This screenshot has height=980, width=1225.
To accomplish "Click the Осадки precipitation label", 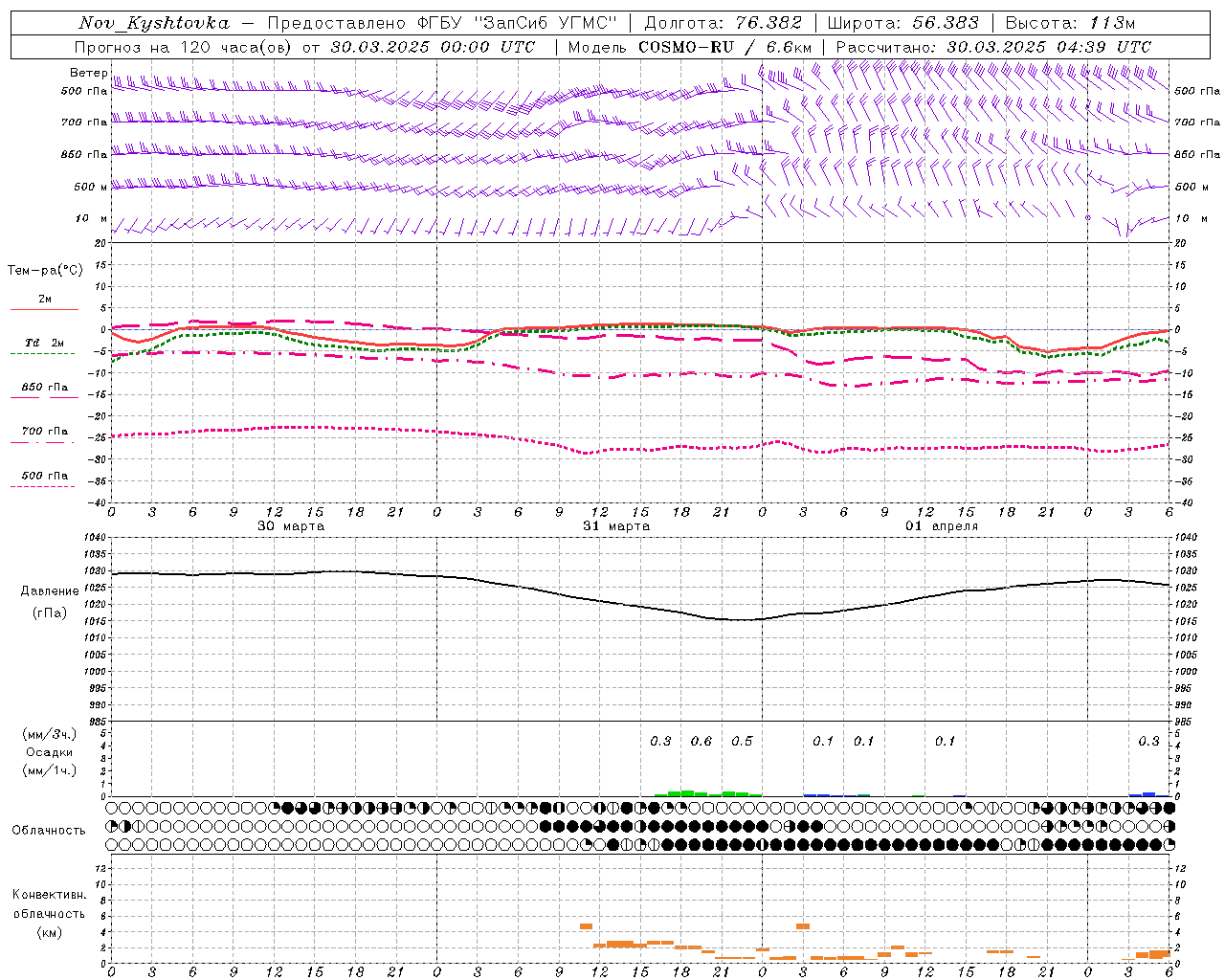I will point(50,752).
